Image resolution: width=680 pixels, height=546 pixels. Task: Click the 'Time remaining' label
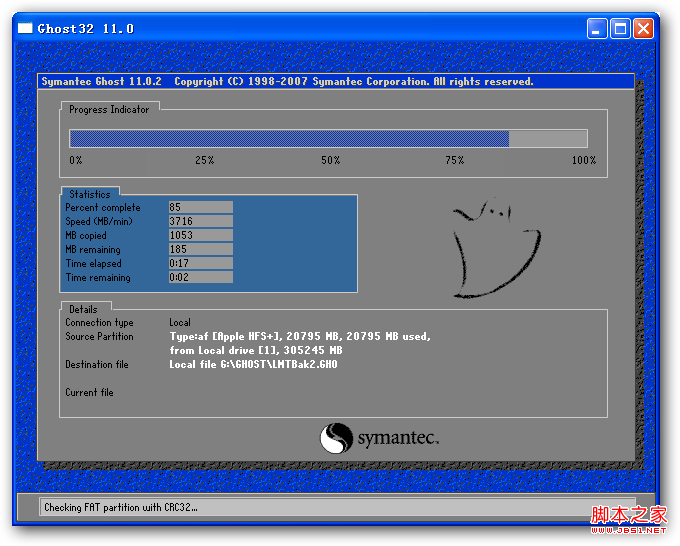[x=98, y=278]
